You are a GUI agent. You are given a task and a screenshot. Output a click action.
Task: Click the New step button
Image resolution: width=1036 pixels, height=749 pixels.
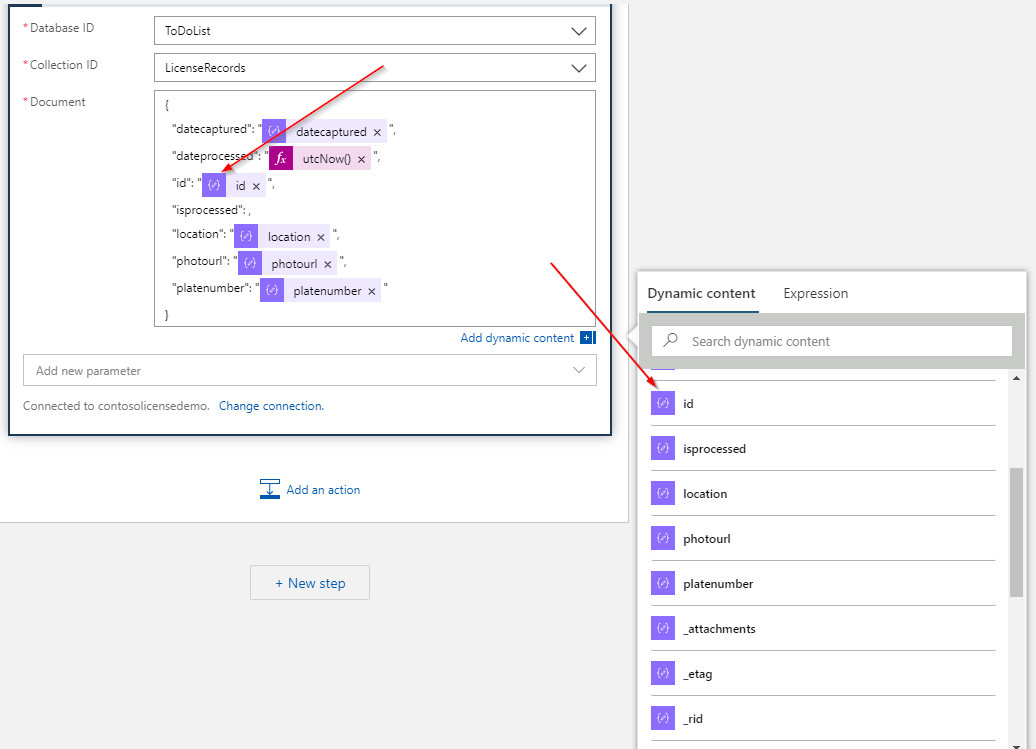[310, 583]
